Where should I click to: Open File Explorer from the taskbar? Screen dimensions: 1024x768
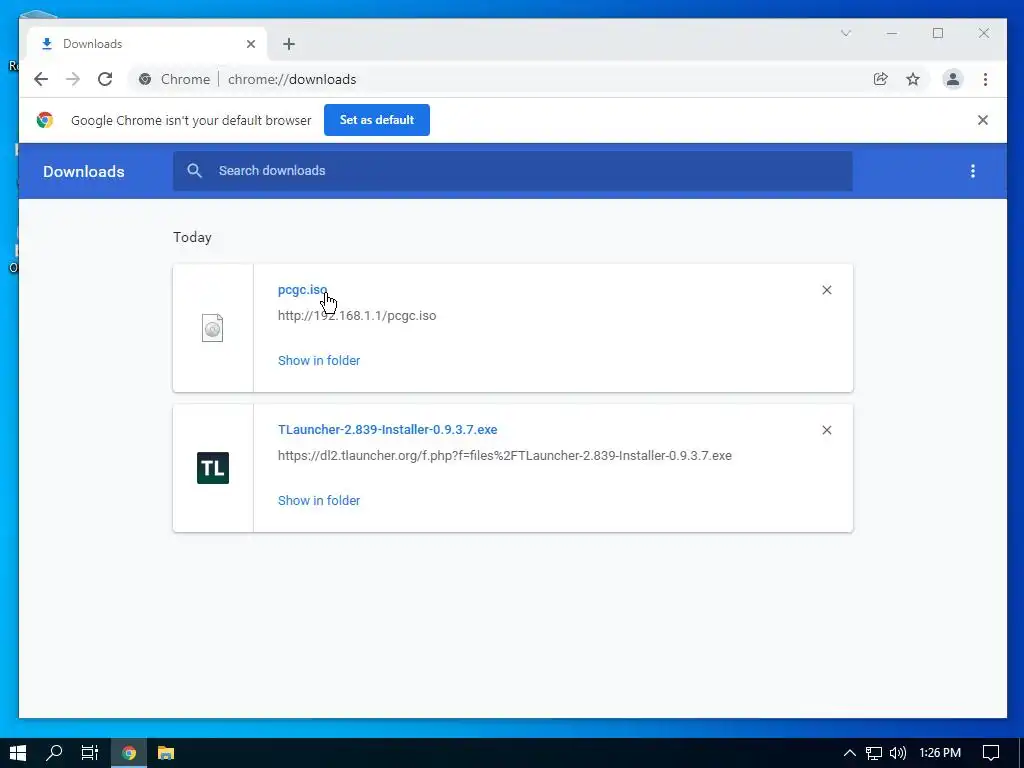click(166, 753)
